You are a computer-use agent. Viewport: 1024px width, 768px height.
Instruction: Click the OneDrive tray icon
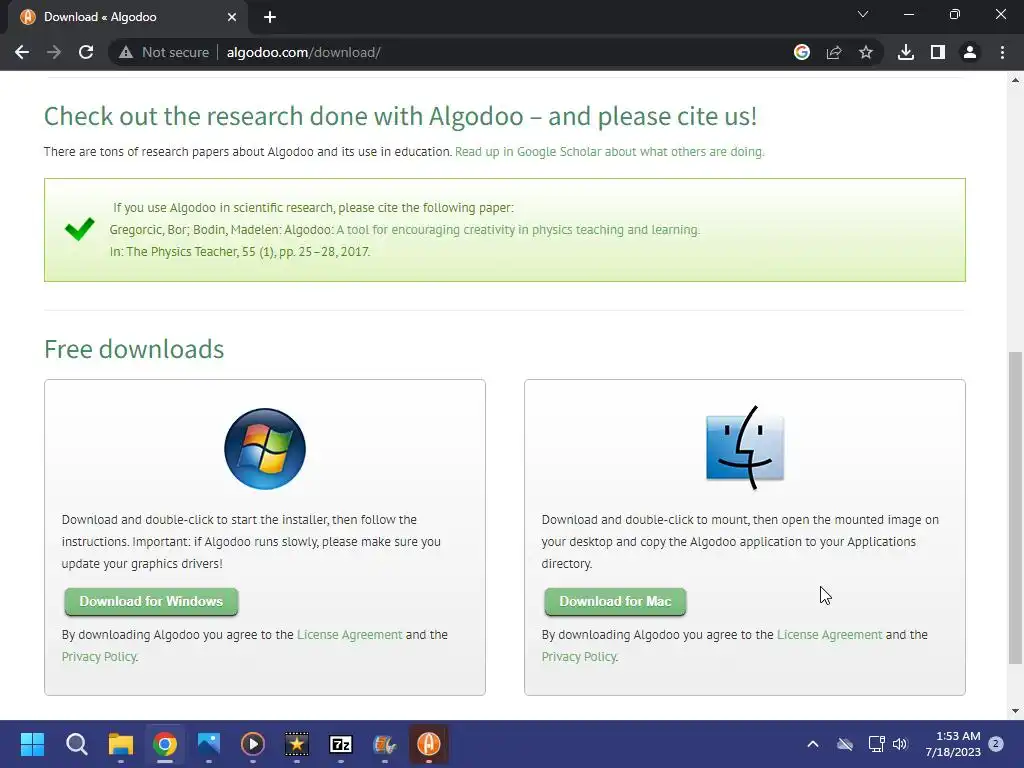(x=845, y=744)
